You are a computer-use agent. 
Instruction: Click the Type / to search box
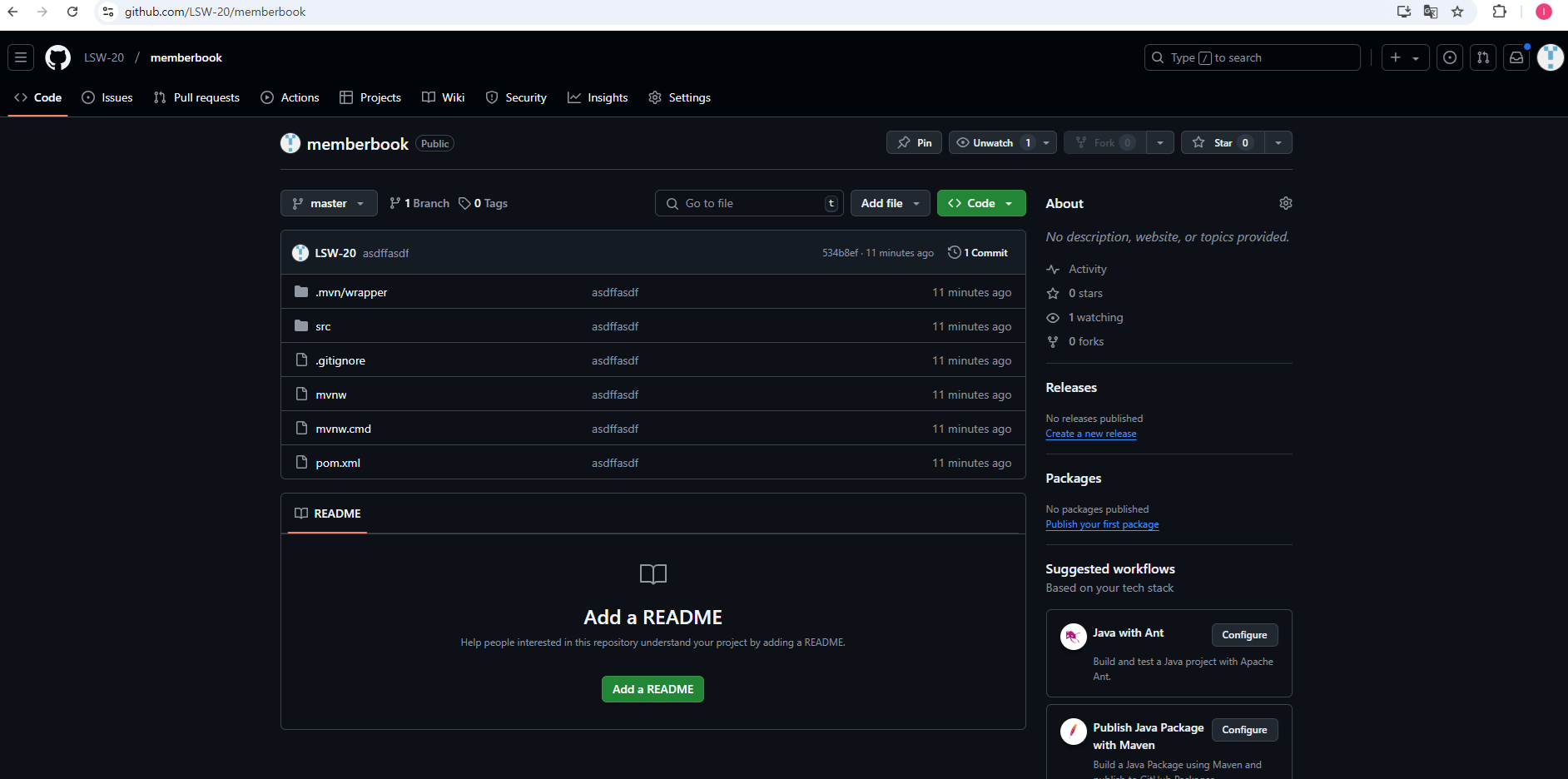1253,57
